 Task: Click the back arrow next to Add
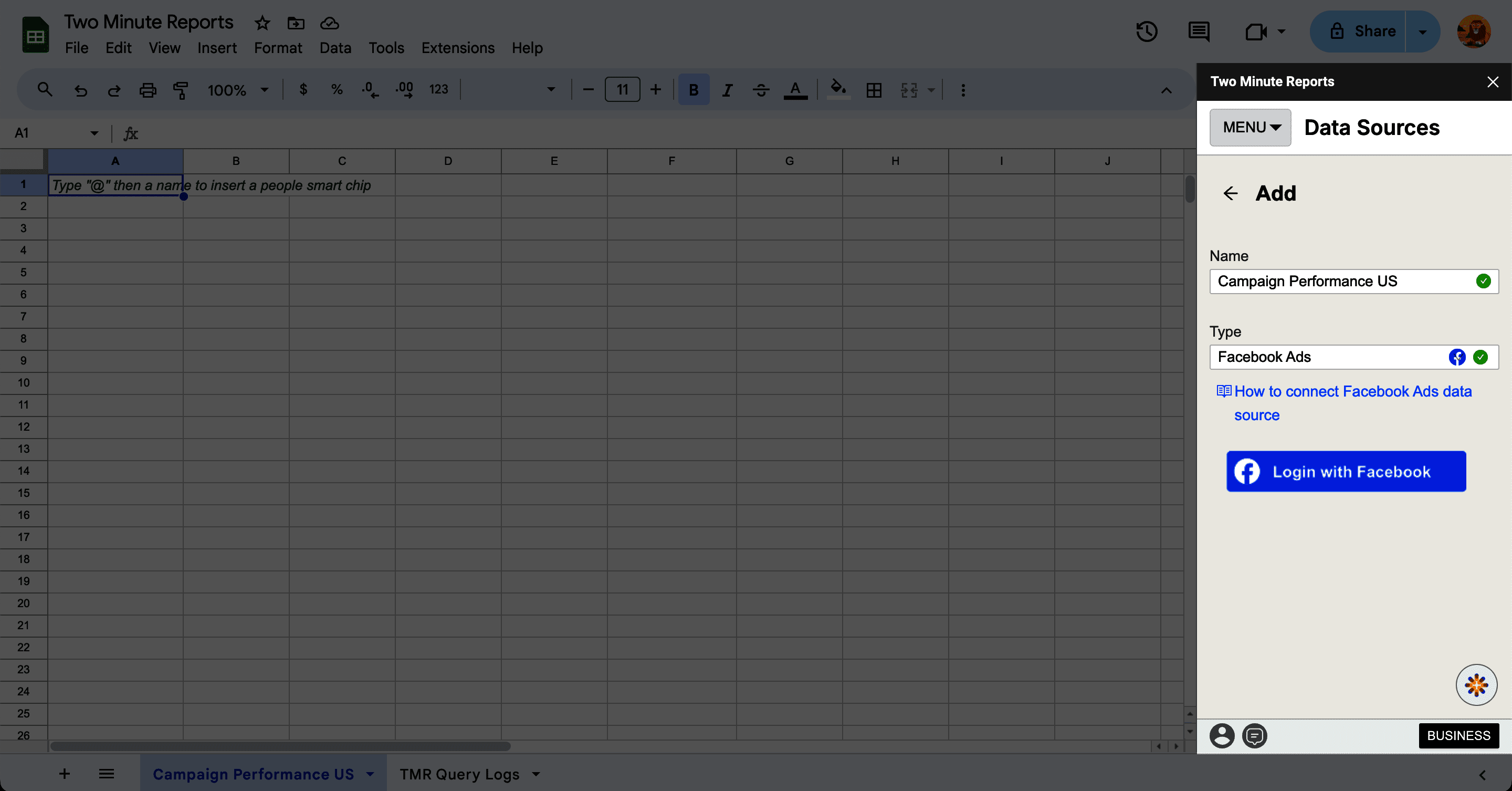1230,193
